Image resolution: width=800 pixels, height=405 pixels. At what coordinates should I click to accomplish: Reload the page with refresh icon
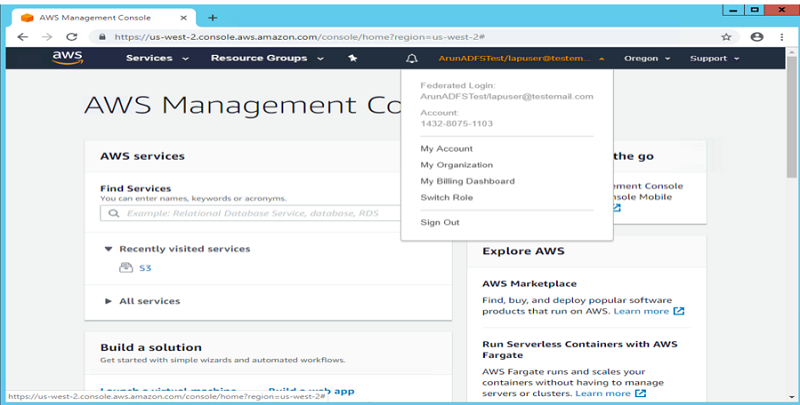tap(72, 37)
